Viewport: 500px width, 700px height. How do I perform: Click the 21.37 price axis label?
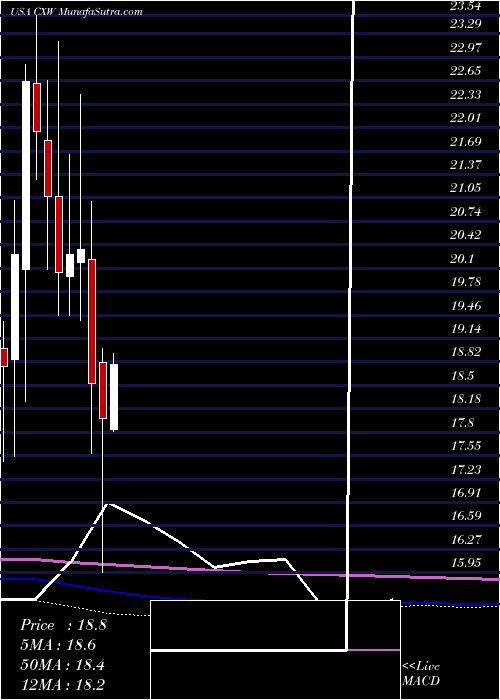click(x=465, y=165)
